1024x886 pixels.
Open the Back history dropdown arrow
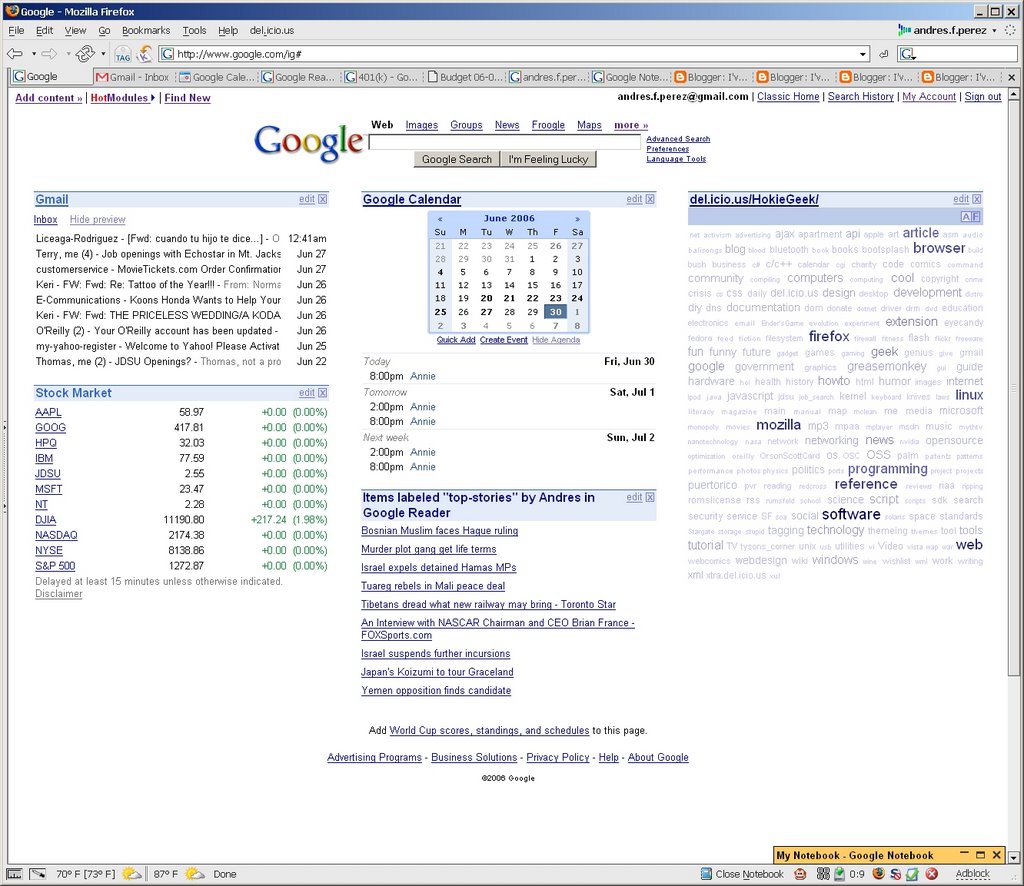pyautogui.click(x=33, y=54)
